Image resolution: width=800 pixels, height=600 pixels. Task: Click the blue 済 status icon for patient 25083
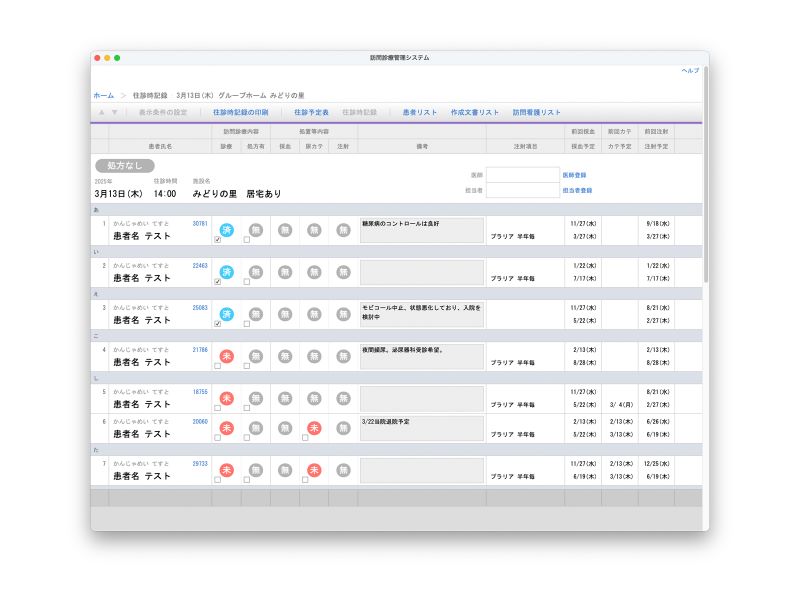[227, 314]
